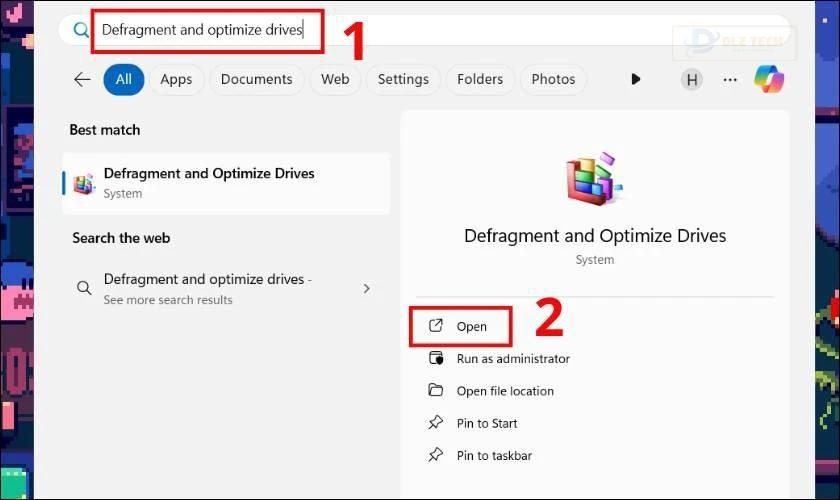Click 'See more search results' text
Screen dimensions: 840x500
(x=168, y=300)
